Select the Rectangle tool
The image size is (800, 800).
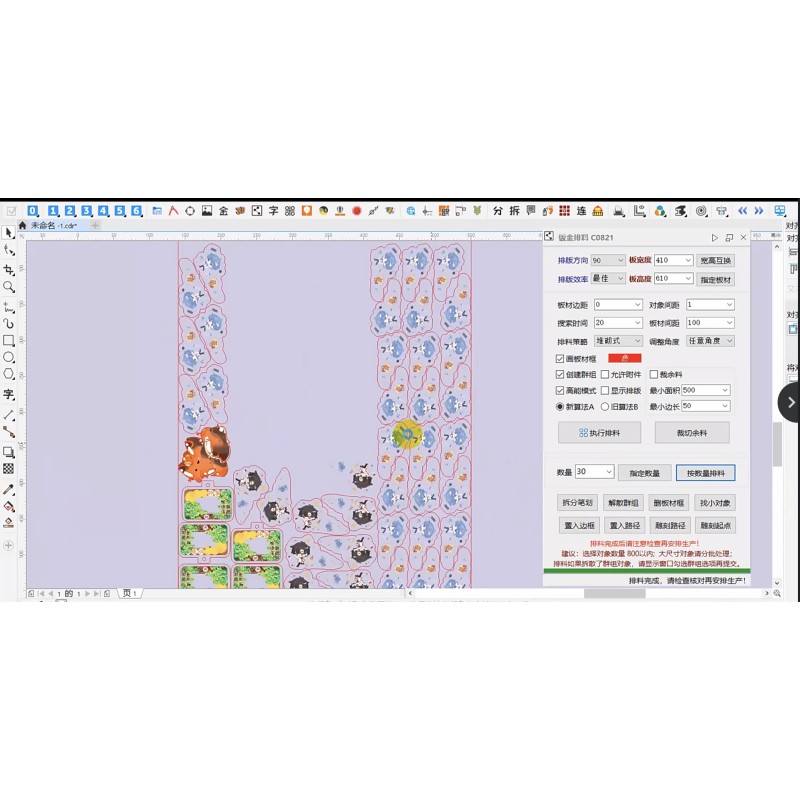coord(9,340)
